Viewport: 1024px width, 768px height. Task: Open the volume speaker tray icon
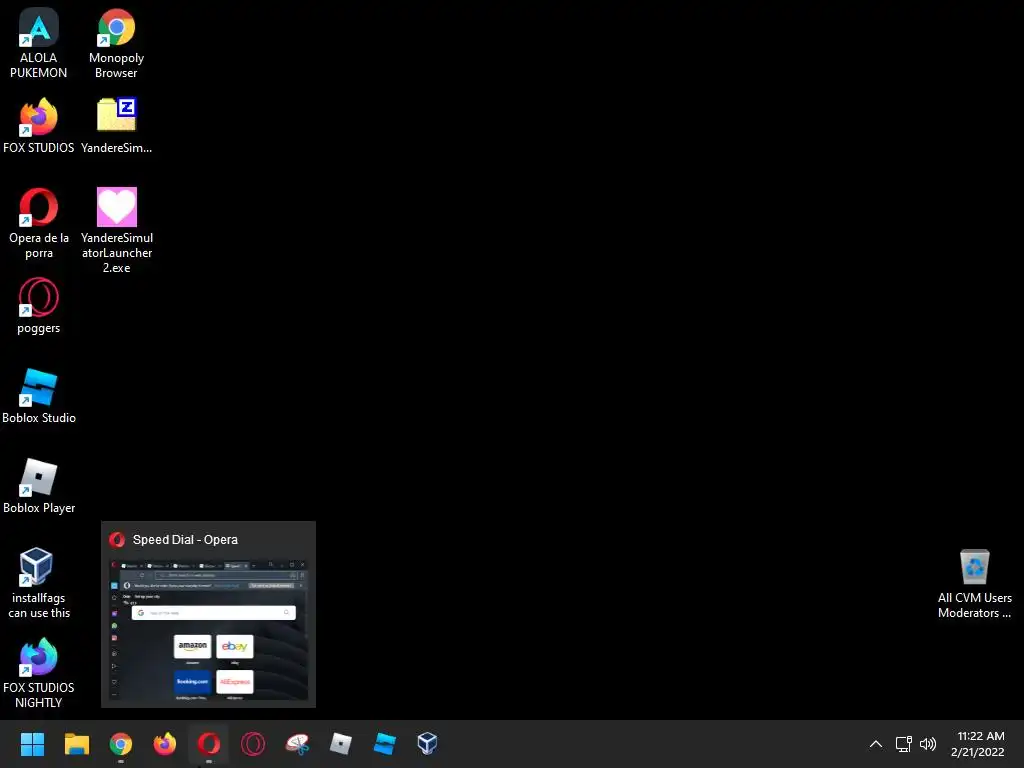(x=927, y=744)
